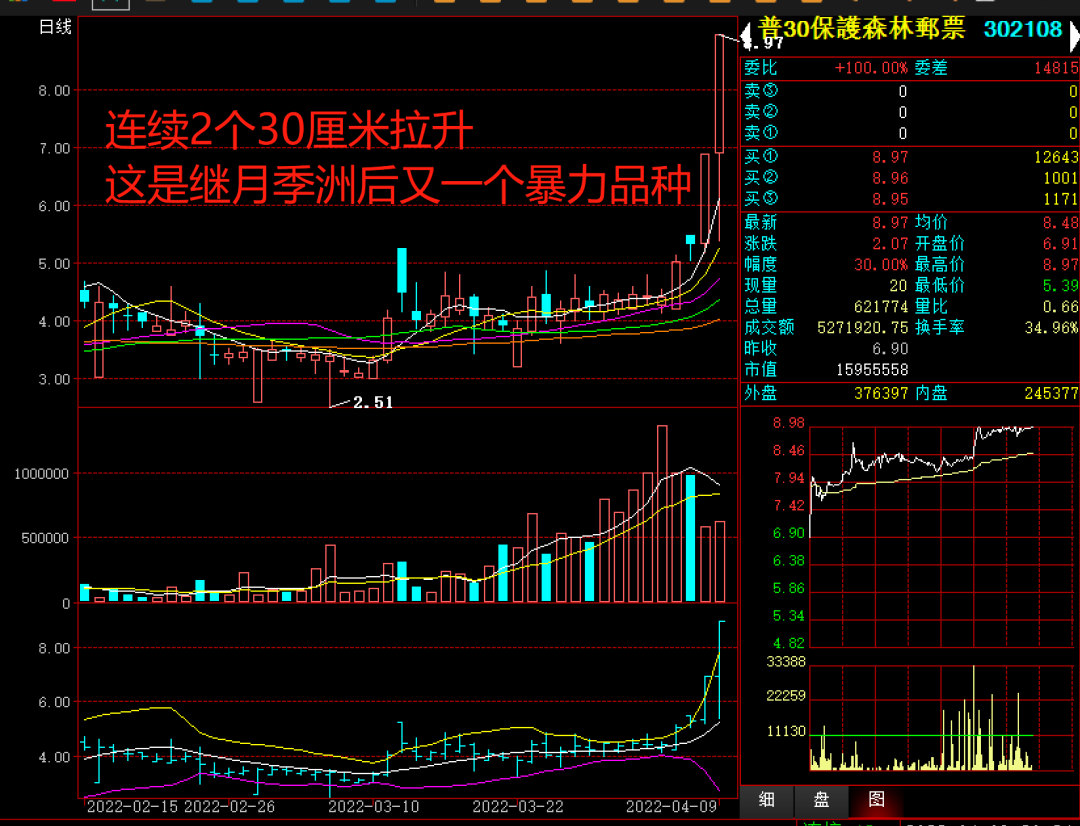Image resolution: width=1080 pixels, height=826 pixels.
Task: Click the 日线 period label
Action: click(x=55, y=27)
